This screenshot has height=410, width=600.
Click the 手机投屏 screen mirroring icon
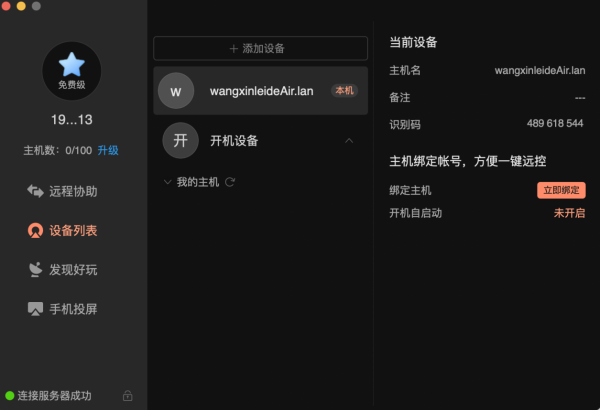[35, 309]
